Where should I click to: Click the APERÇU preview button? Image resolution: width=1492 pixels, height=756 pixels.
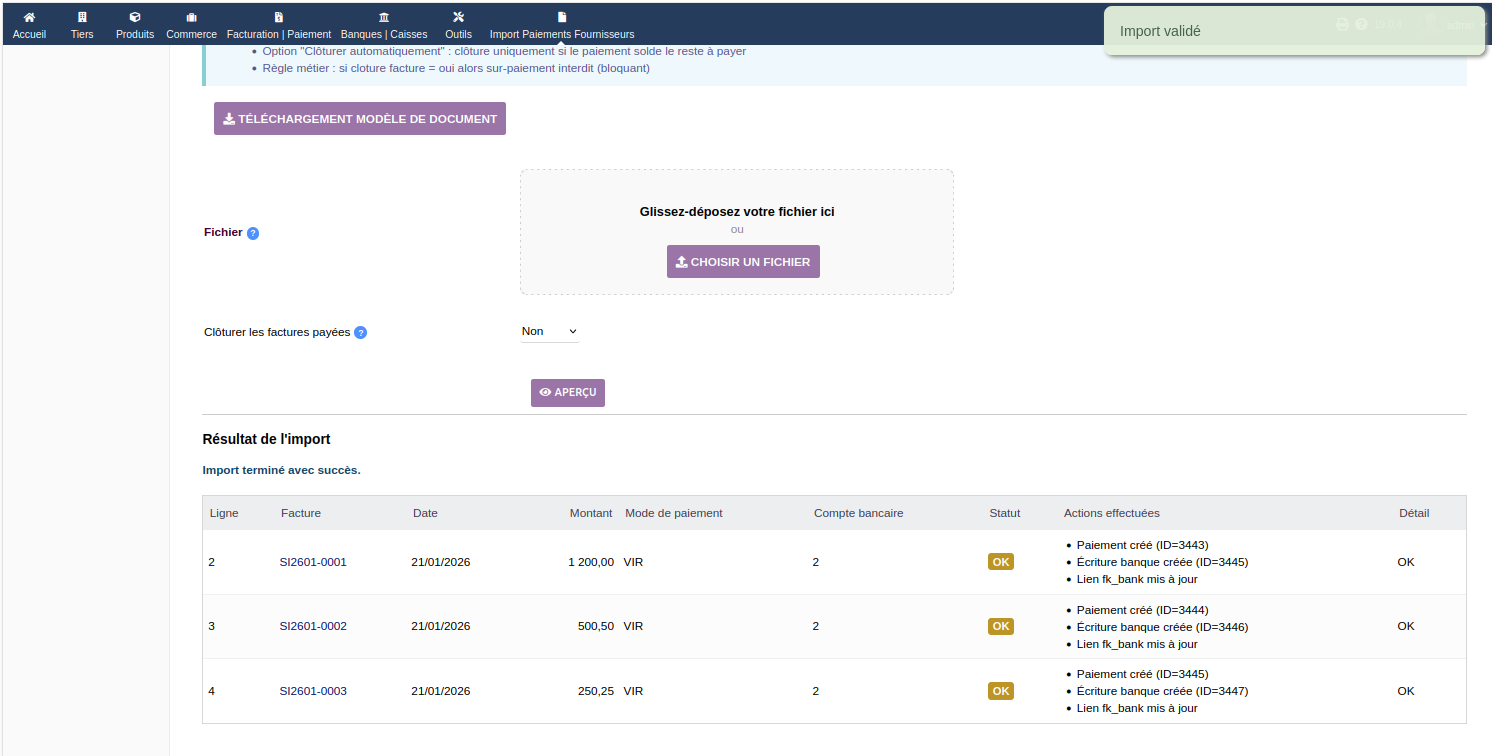click(x=567, y=392)
